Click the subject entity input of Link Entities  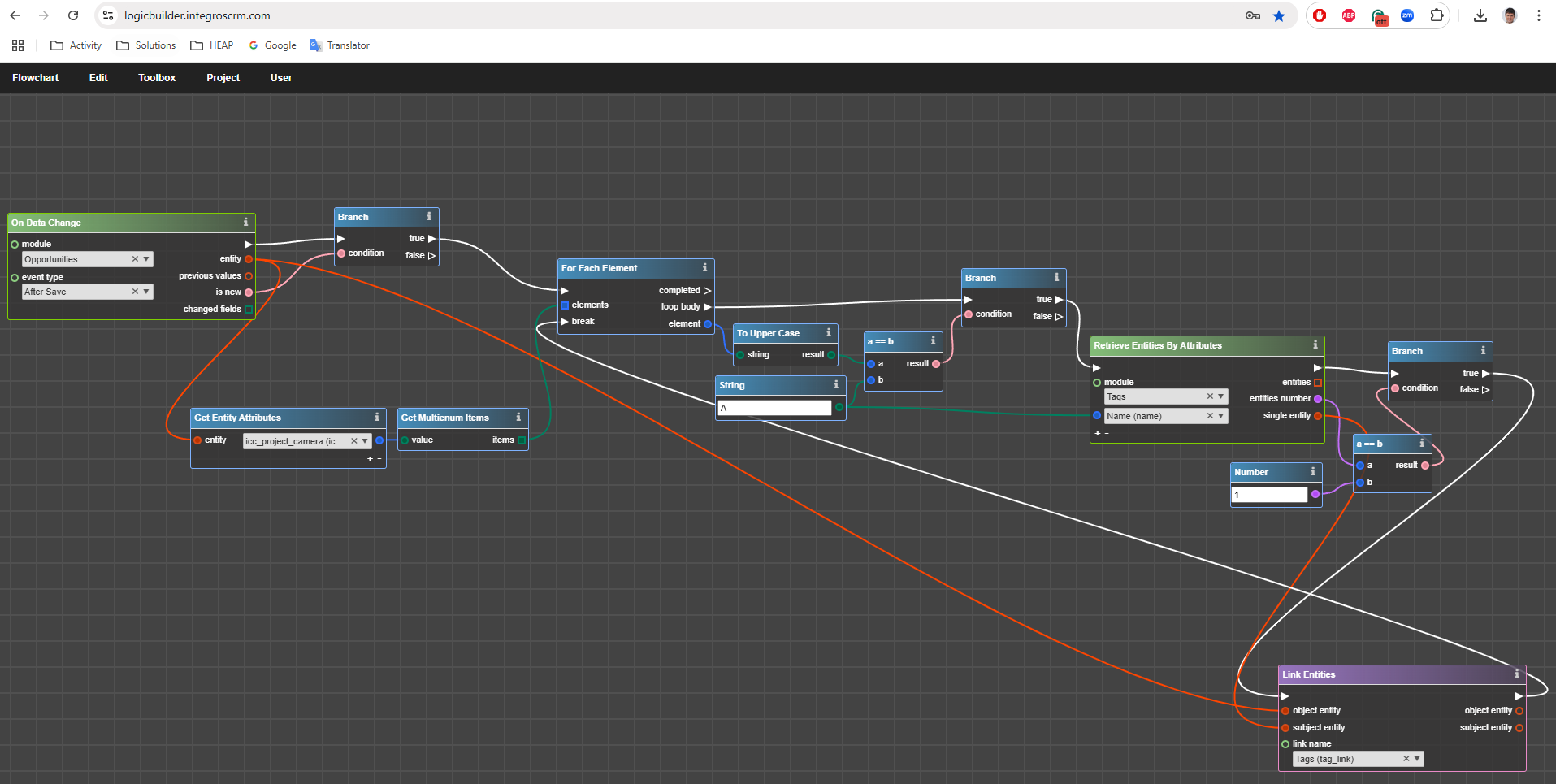pos(1285,728)
